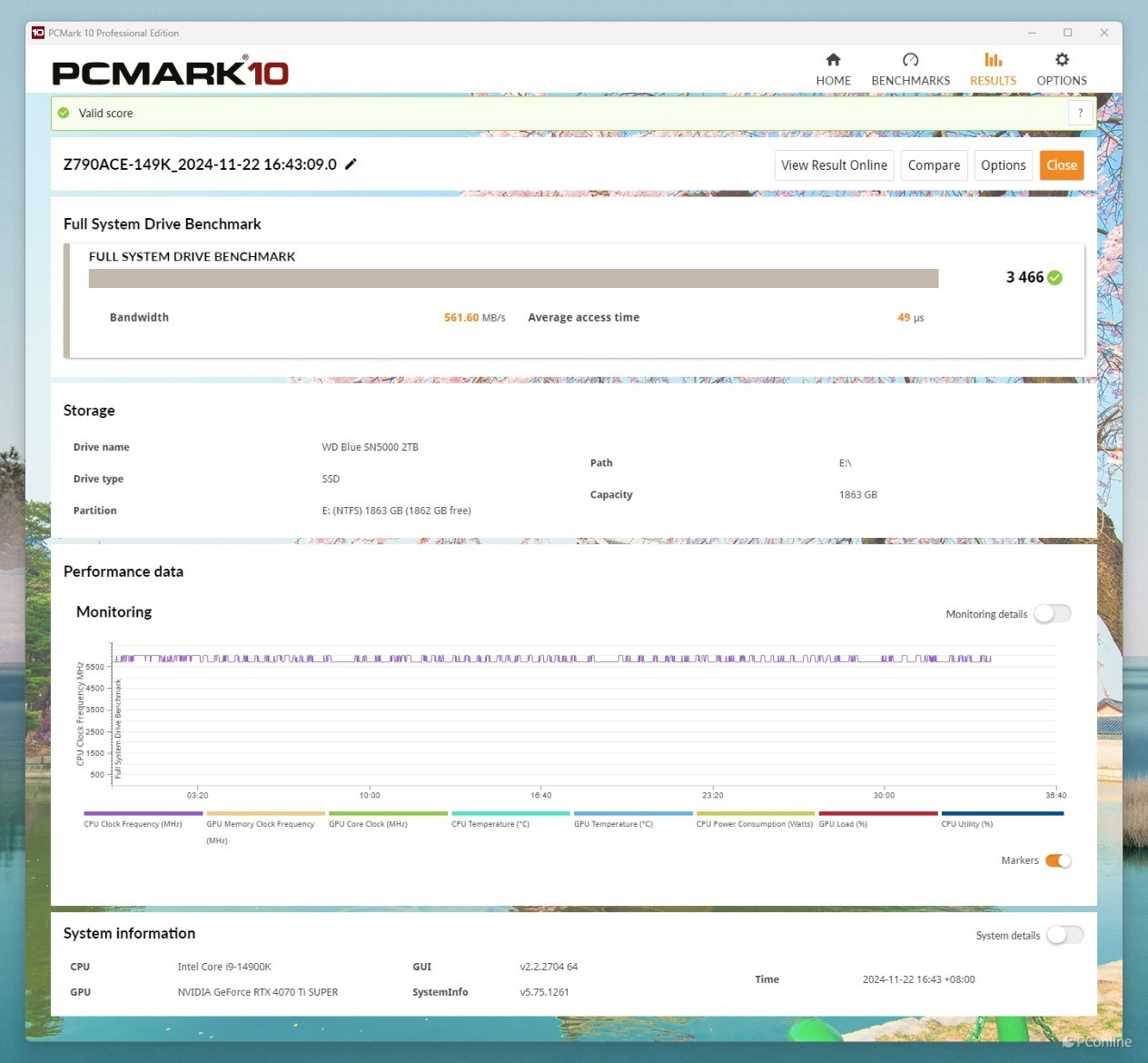
Task: Click the Performance data heading
Action: point(124,571)
